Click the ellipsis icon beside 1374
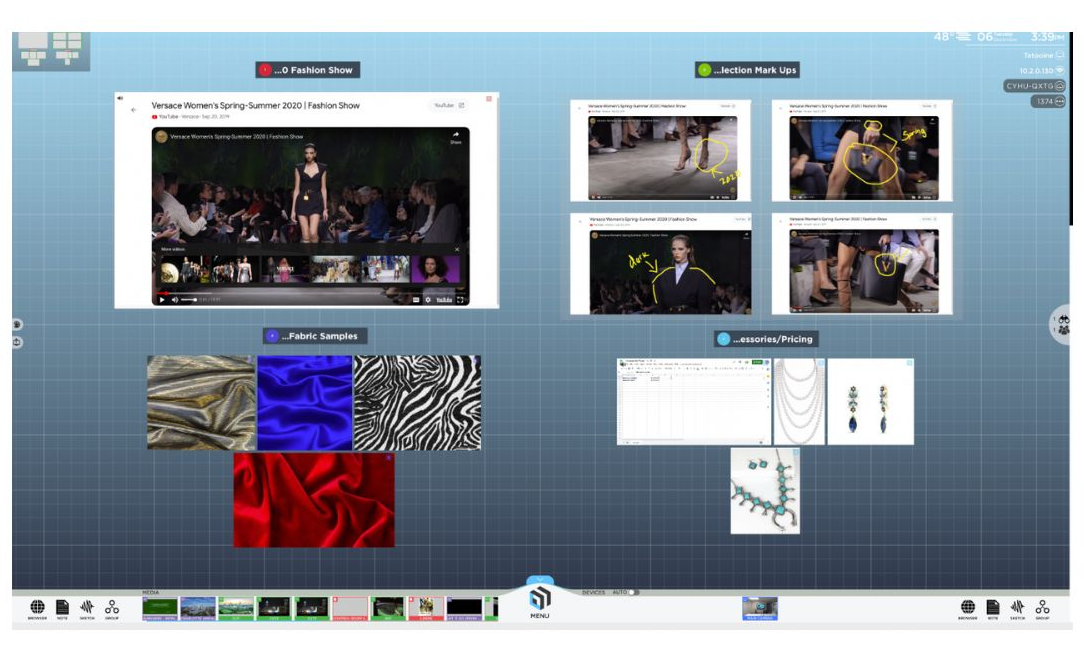This screenshot has height=648, width=1084. 1059,102
